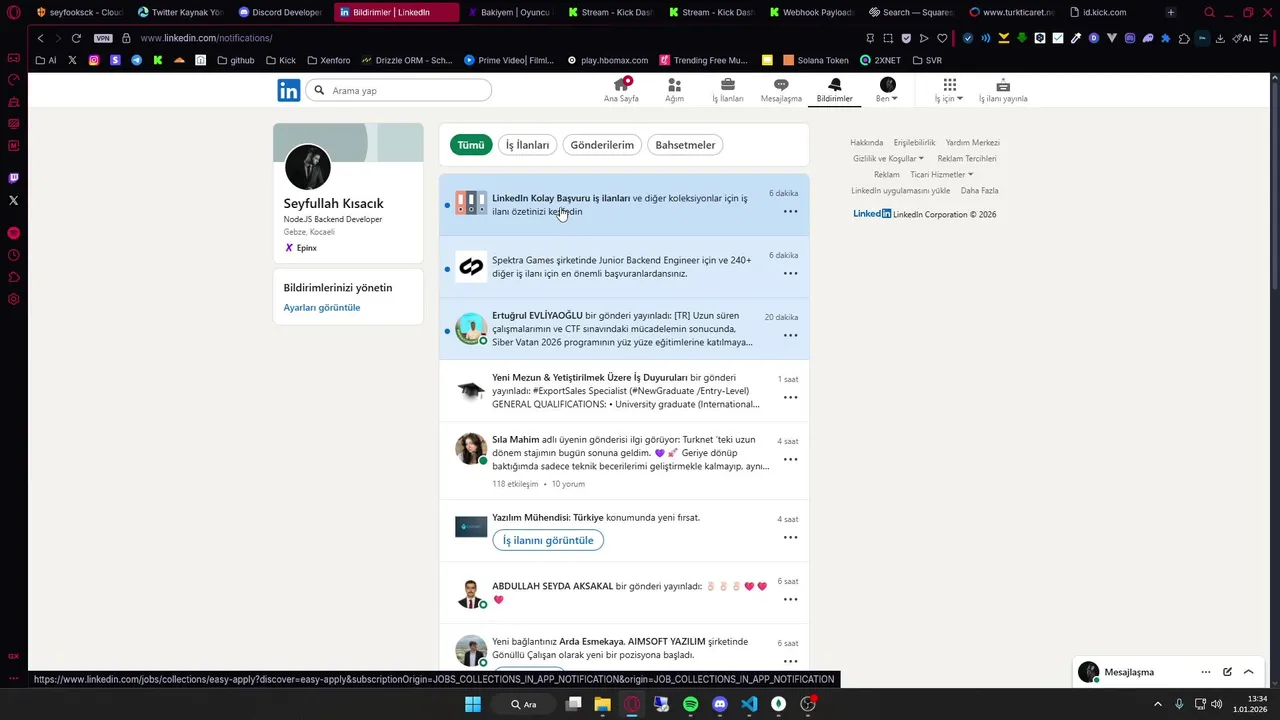This screenshot has width=1280, height=720.
Task: Select the İş İlanları filter pill
Action: [527, 145]
